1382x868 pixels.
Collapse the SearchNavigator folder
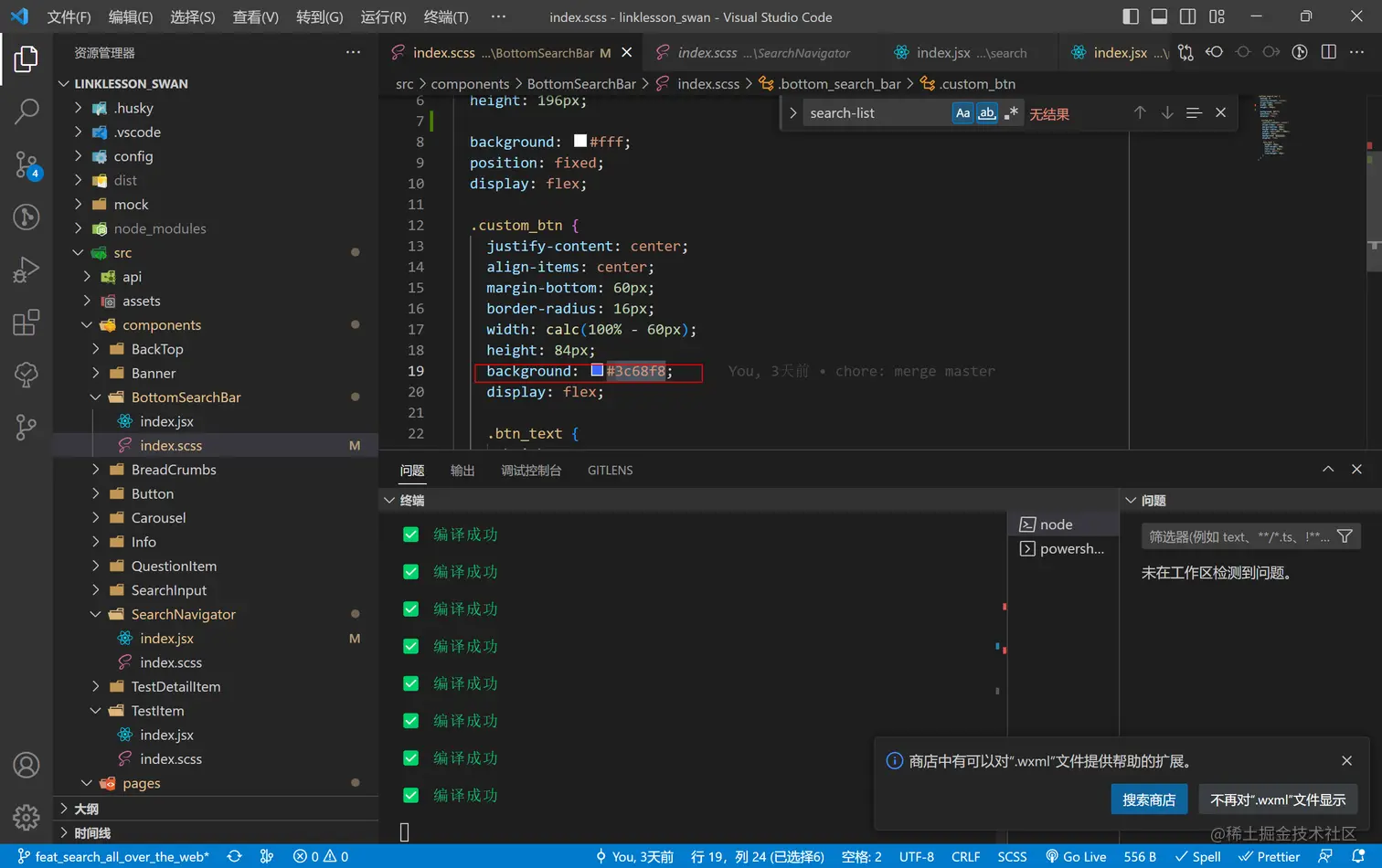183,614
